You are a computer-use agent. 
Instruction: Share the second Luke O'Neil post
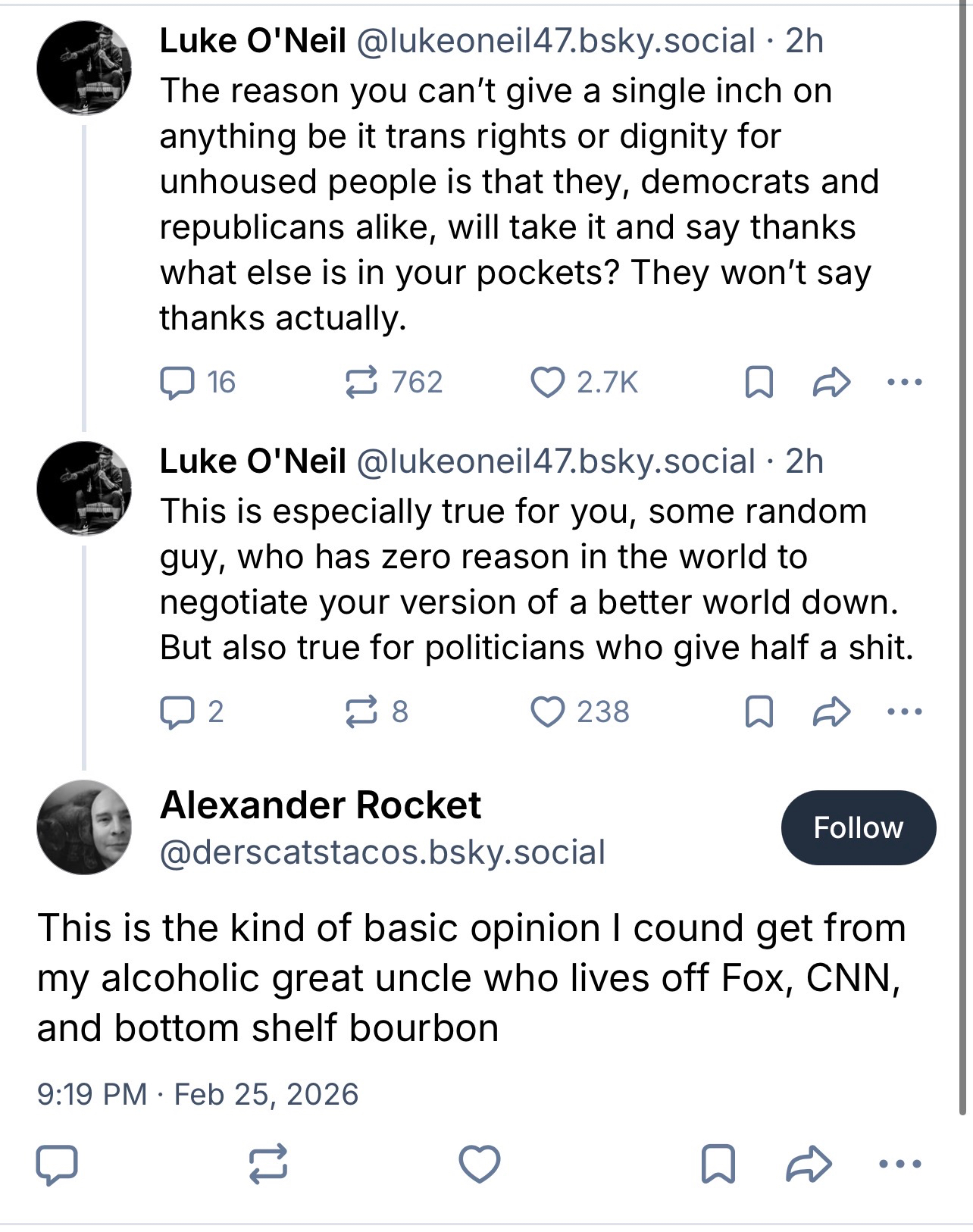click(x=831, y=712)
